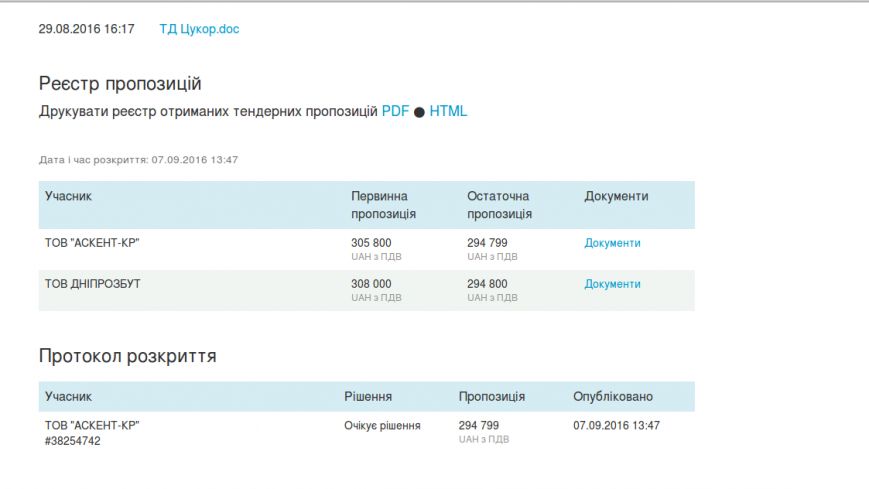Click the Остаточна пропозиція column header
The image size is (869, 489).
pyautogui.click(x=499, y=205)
